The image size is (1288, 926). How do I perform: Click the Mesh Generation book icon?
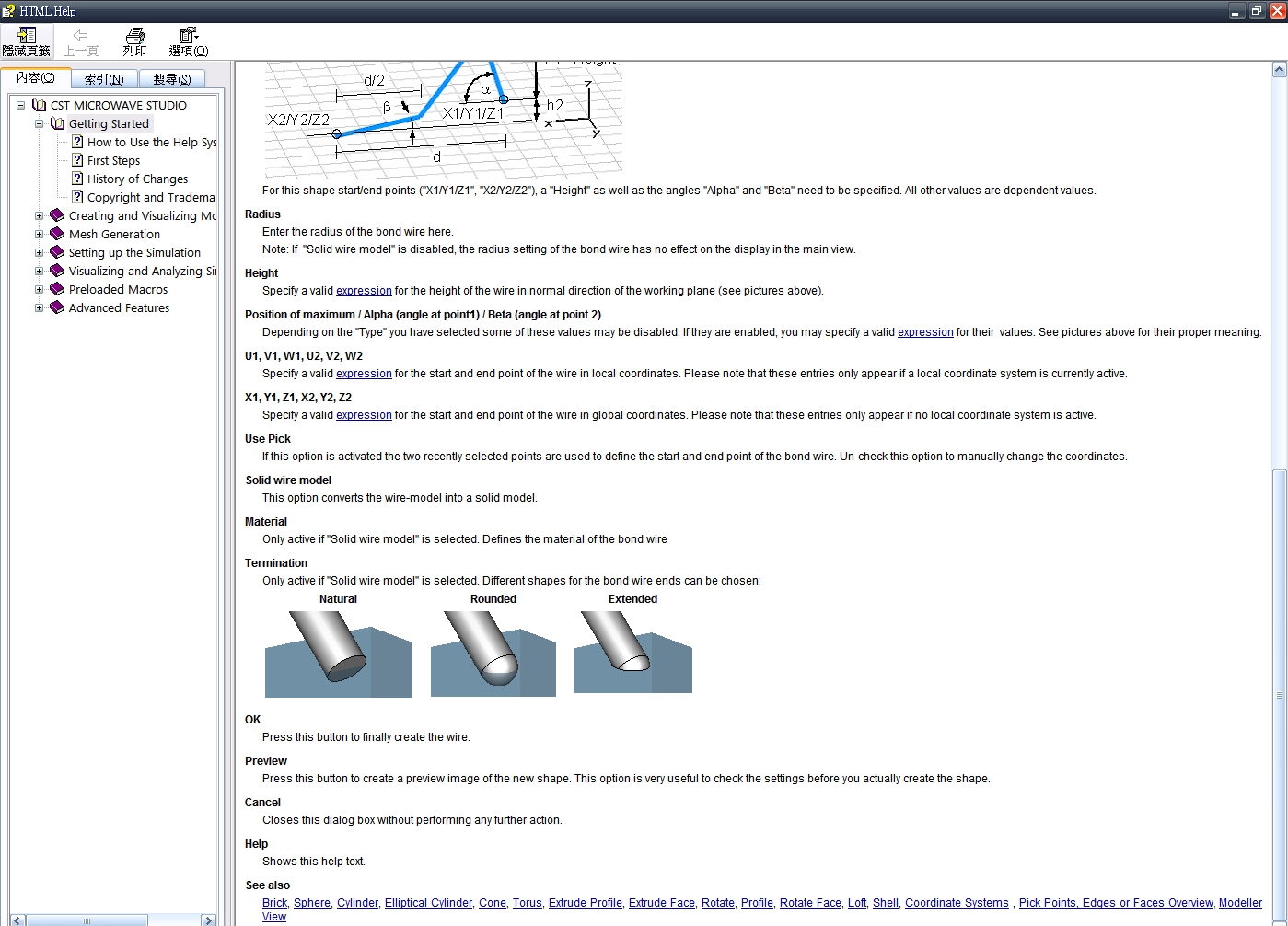[x=57, y=234]
